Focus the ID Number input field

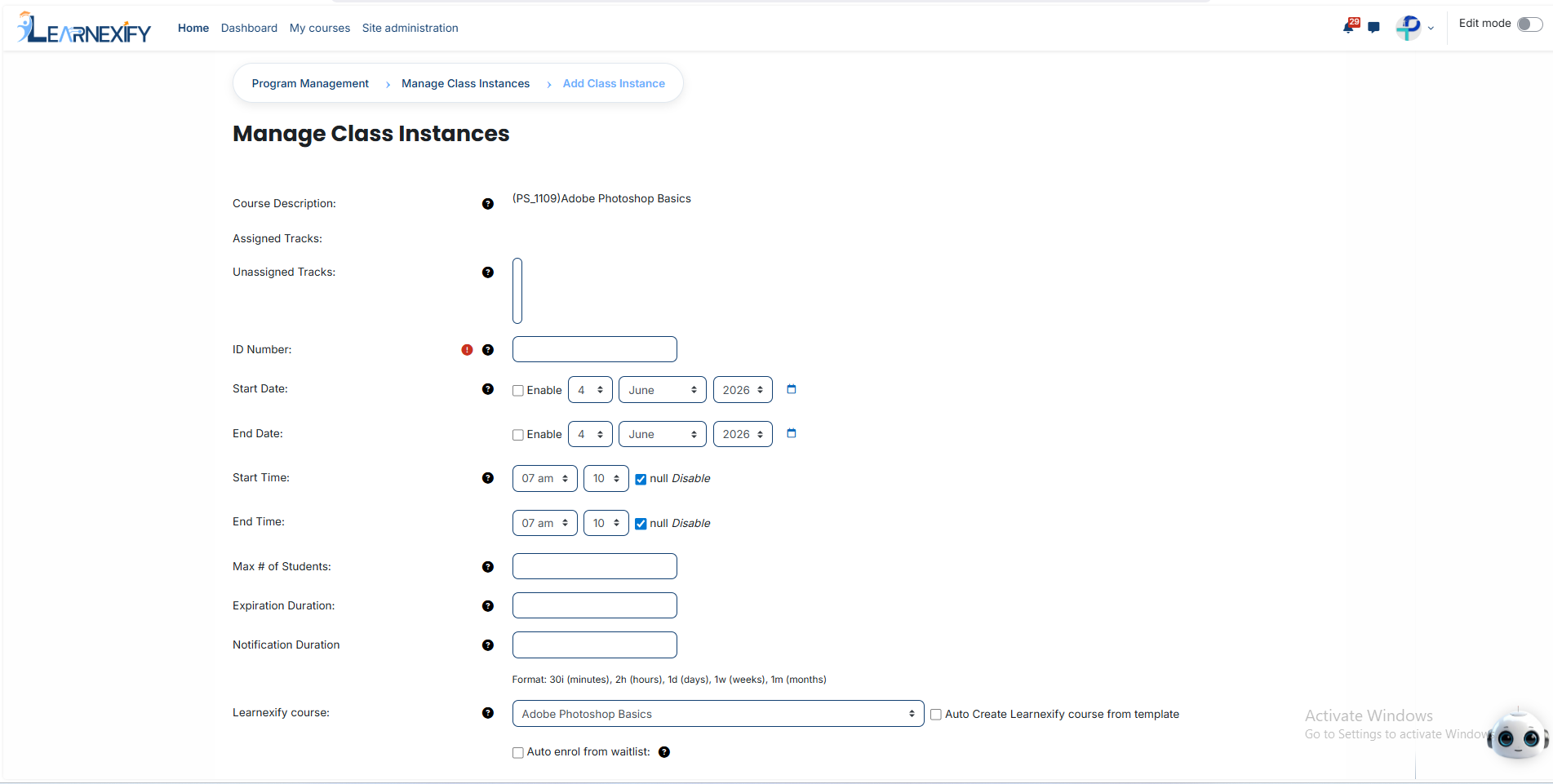(x=595, y=349)
